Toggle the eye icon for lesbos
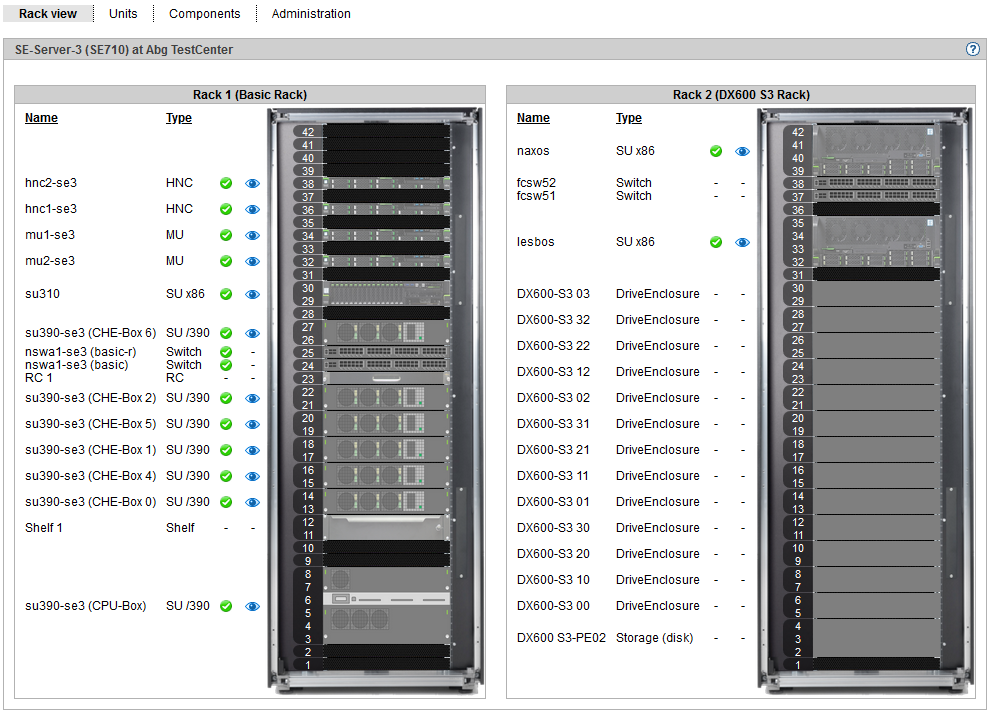The height and width of the screenshot is (714, 991). click(x=742, y=242)
